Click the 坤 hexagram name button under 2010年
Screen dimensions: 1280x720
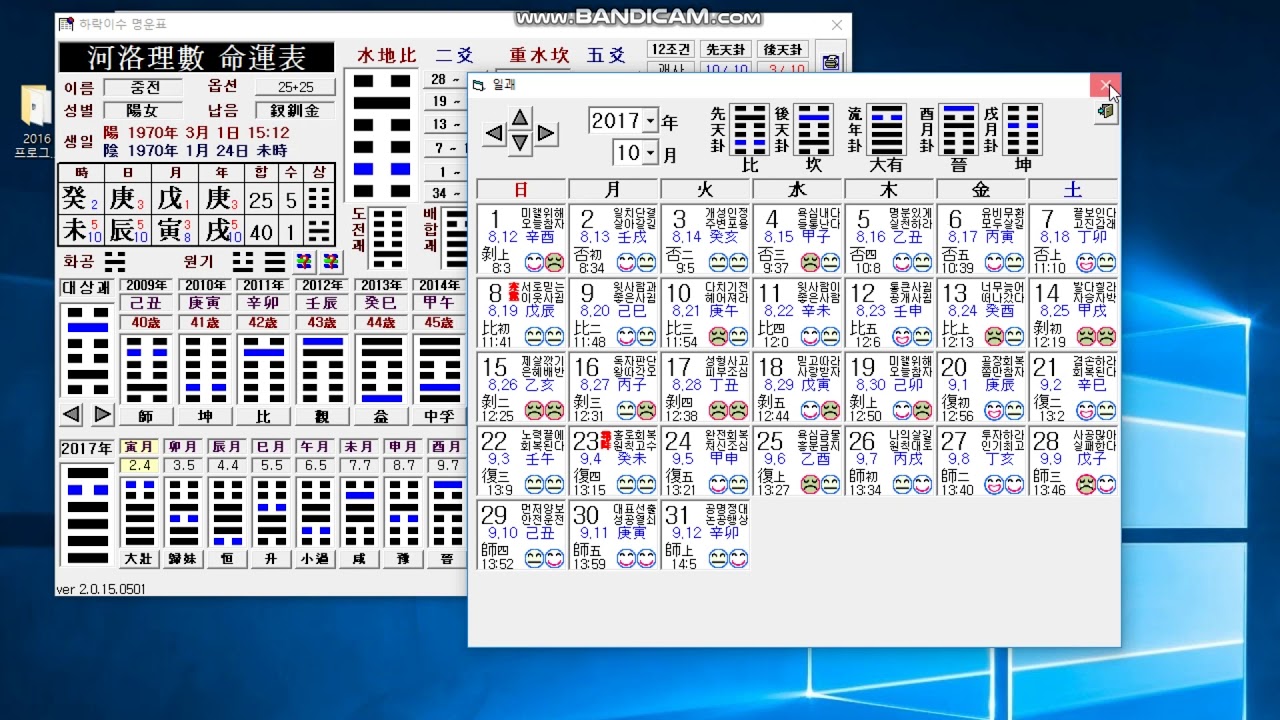coord(205,415)
